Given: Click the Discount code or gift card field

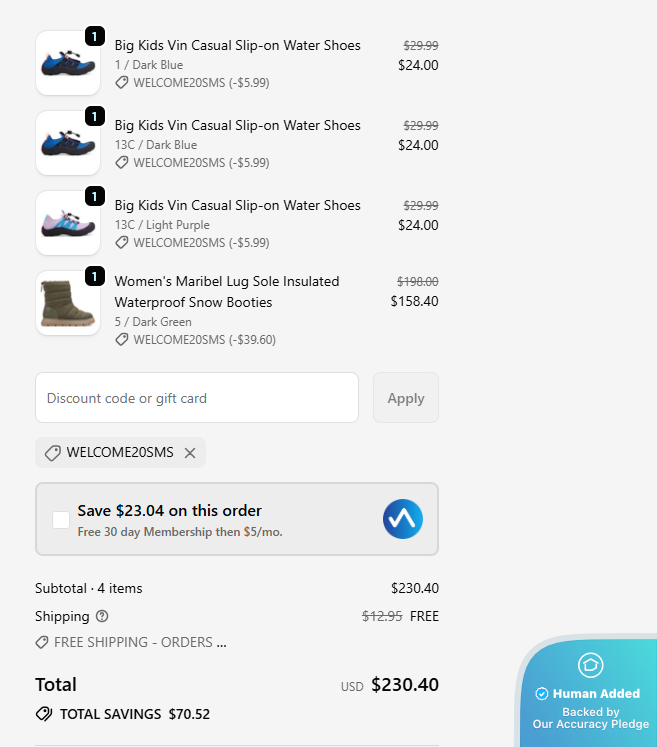Looking at the screenshot, I should tap(197, 398).
